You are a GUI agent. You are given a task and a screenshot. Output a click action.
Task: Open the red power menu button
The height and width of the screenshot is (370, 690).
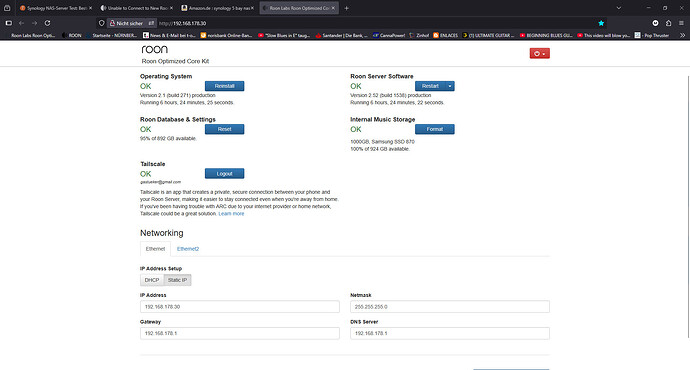click(540, 54)
